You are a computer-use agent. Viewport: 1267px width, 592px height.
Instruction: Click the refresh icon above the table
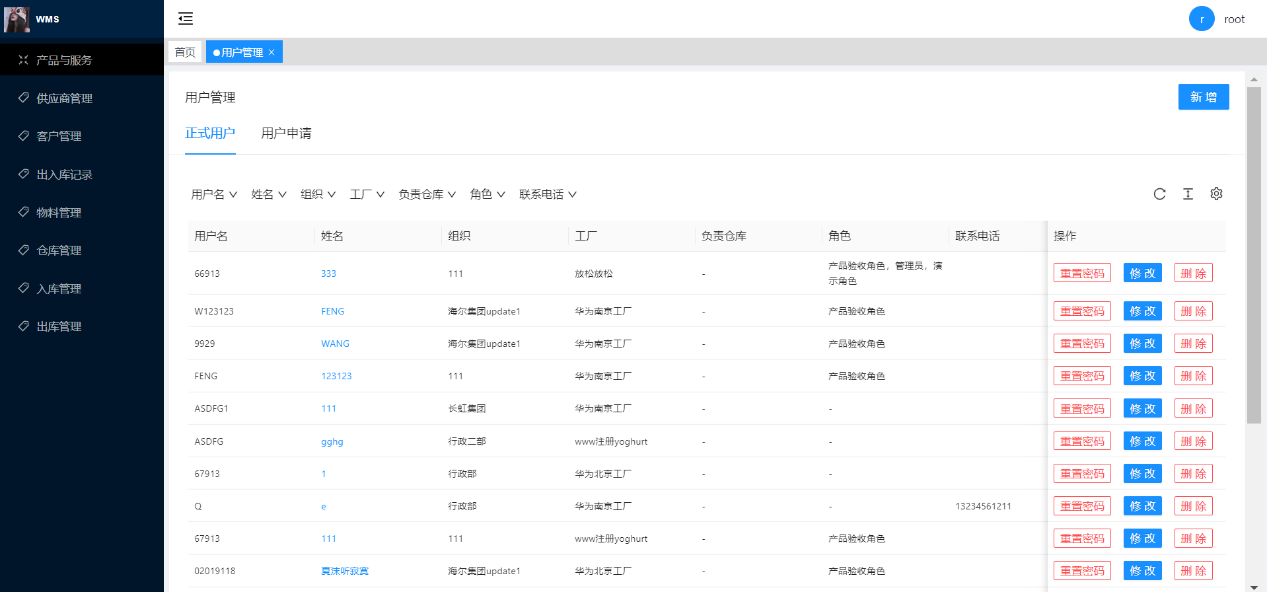tap(1159, 194)
